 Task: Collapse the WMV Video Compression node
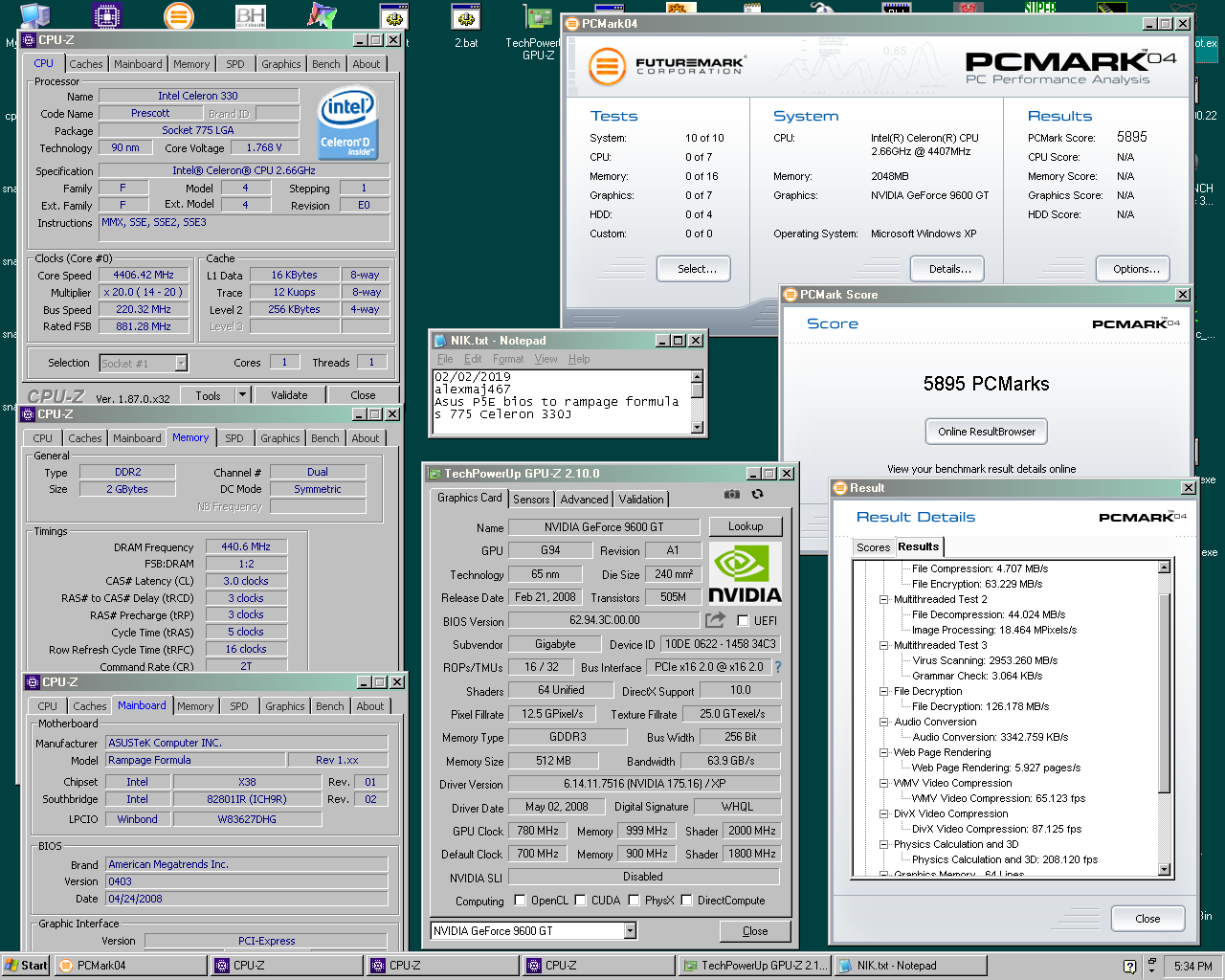(883, 783)
